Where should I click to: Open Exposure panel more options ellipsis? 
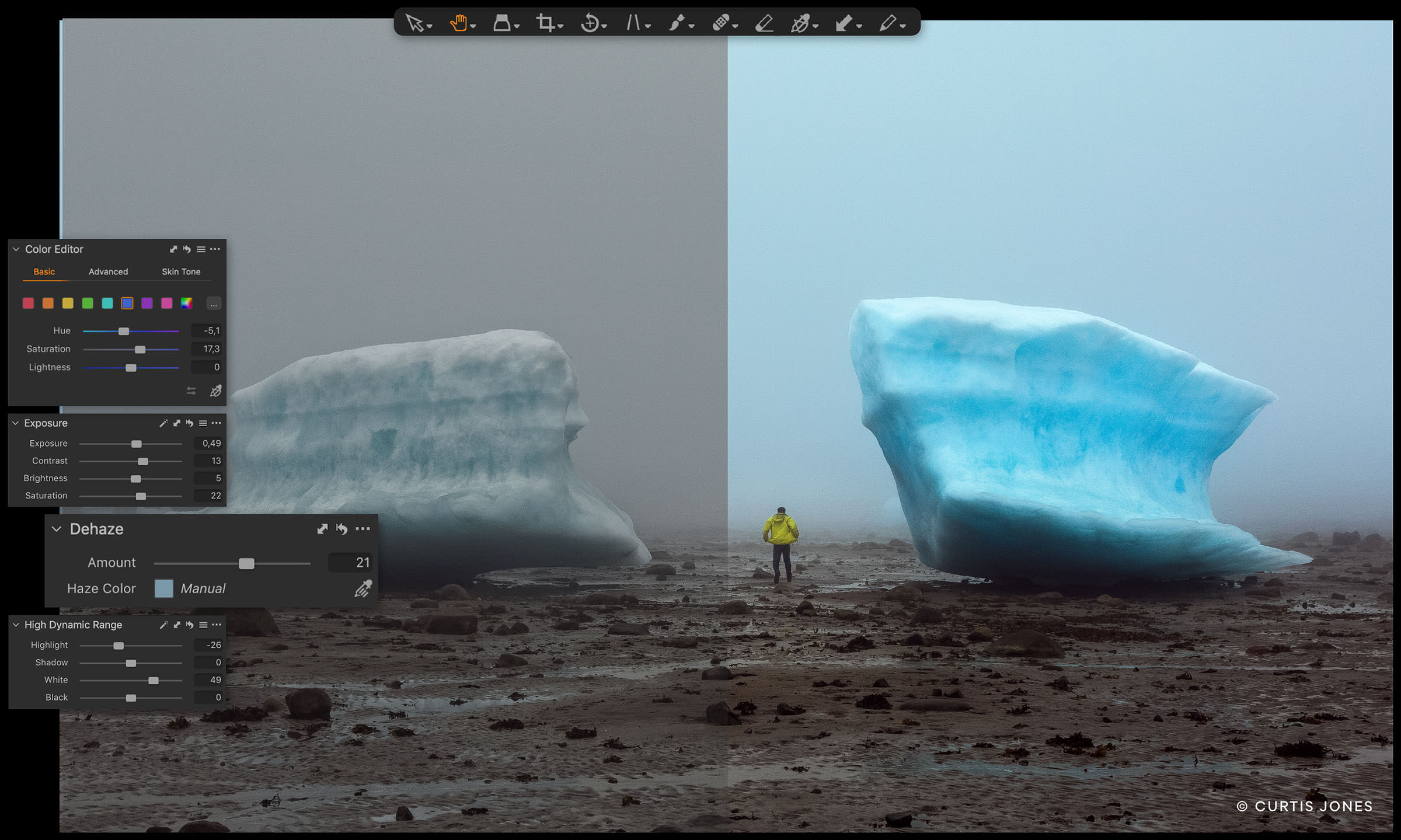pos(217,423)
